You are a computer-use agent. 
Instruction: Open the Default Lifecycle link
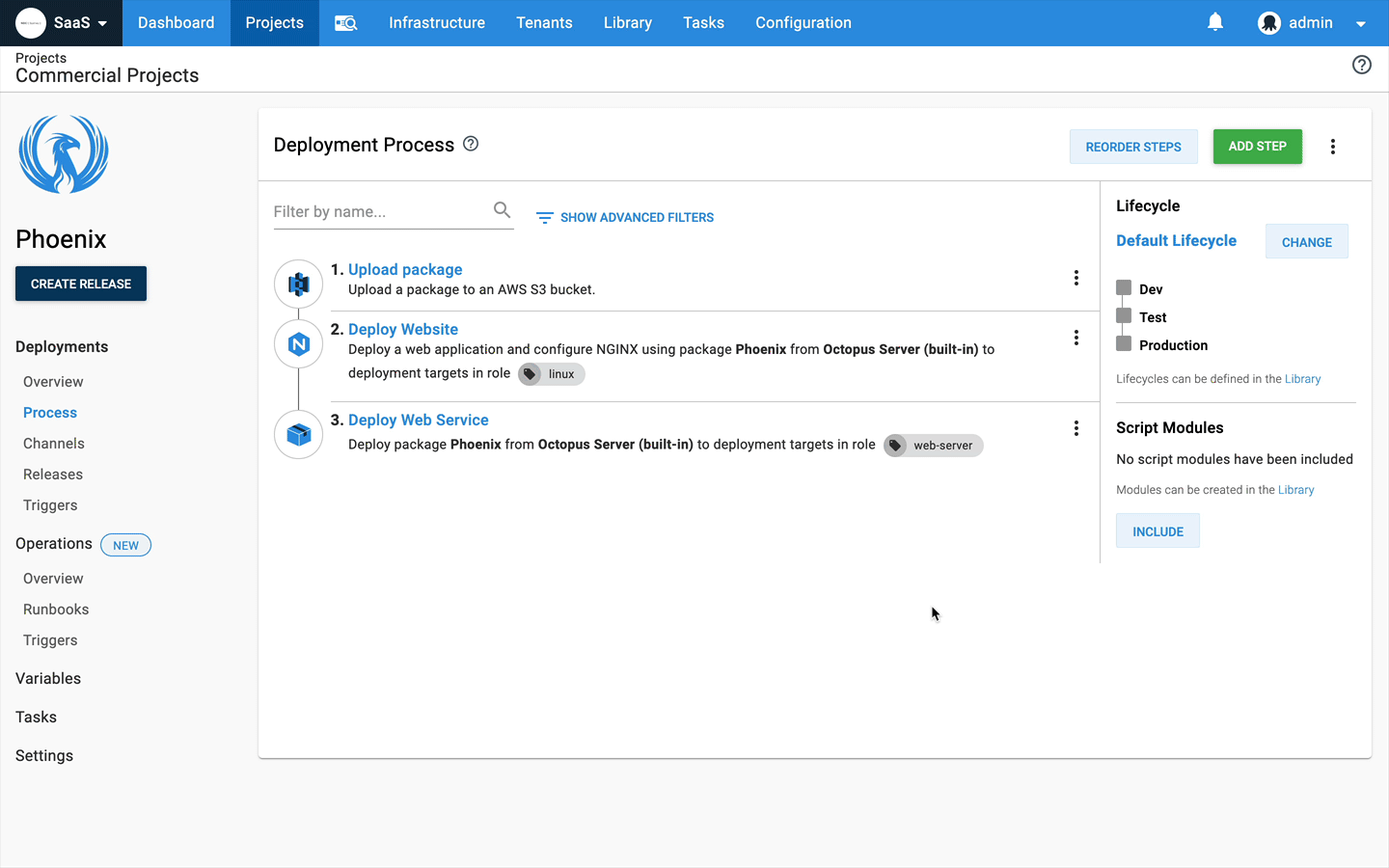point(1176,241)
